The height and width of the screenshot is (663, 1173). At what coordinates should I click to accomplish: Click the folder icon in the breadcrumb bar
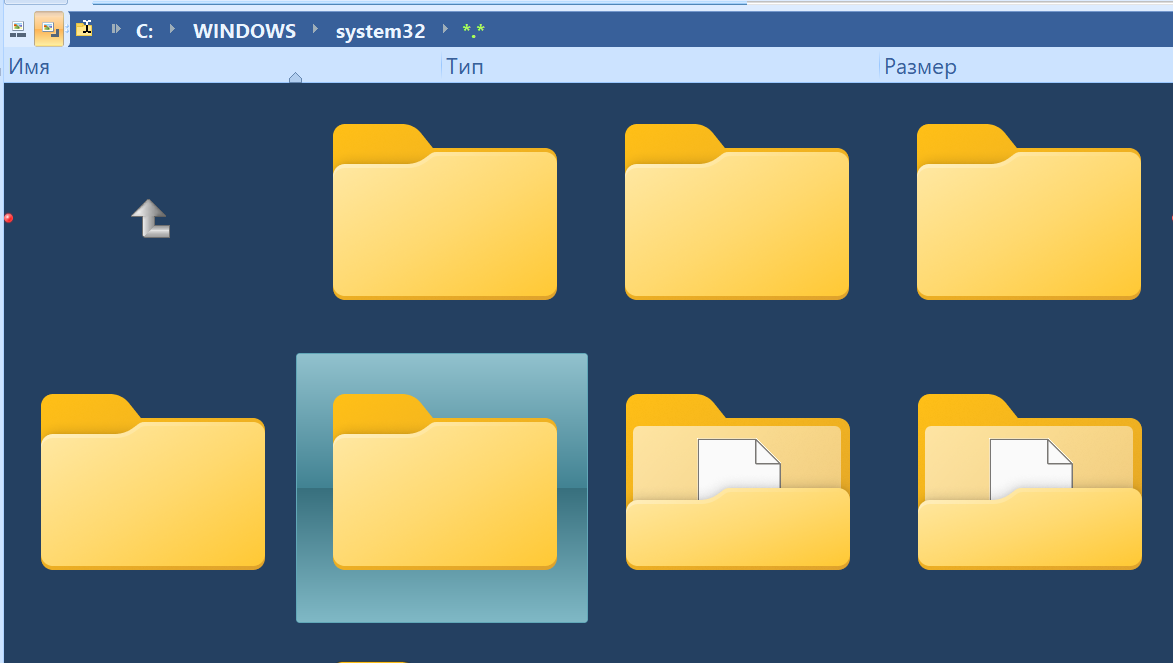point(85,29)
